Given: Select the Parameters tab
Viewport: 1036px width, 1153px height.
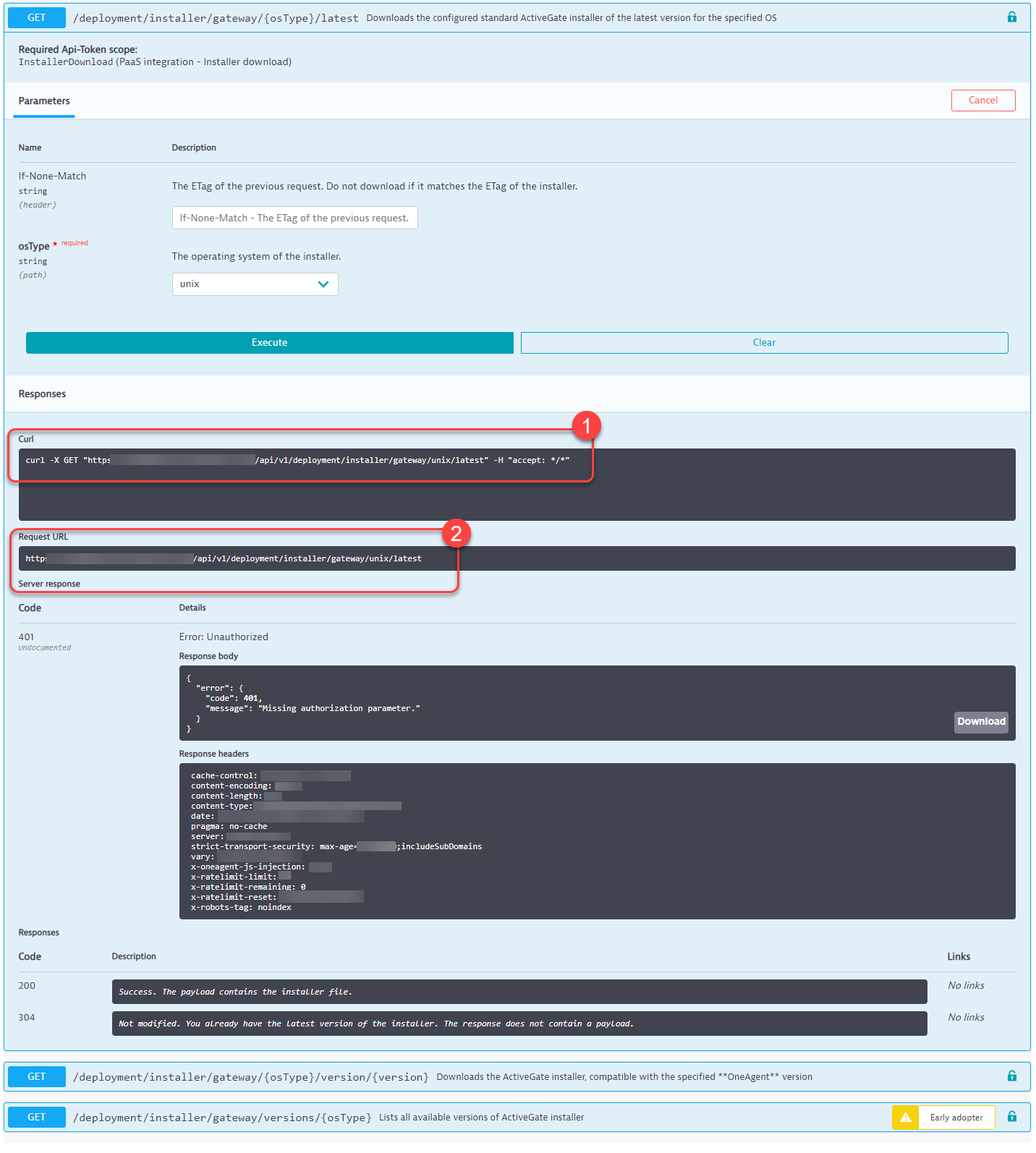Looking at the screenshot, I should click(44, 101).
